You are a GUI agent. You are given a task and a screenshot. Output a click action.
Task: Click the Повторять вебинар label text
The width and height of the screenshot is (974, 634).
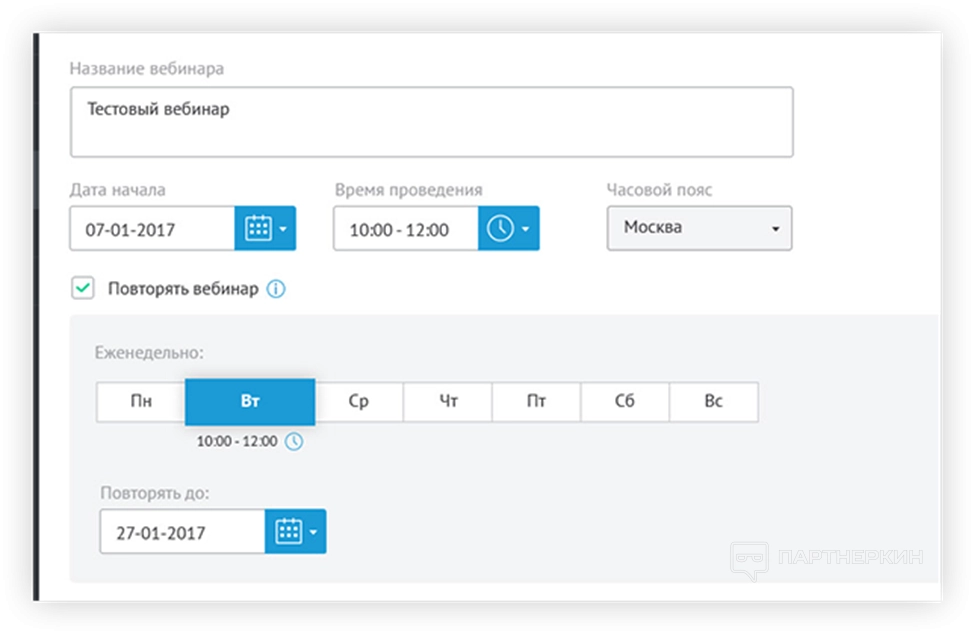183,289
